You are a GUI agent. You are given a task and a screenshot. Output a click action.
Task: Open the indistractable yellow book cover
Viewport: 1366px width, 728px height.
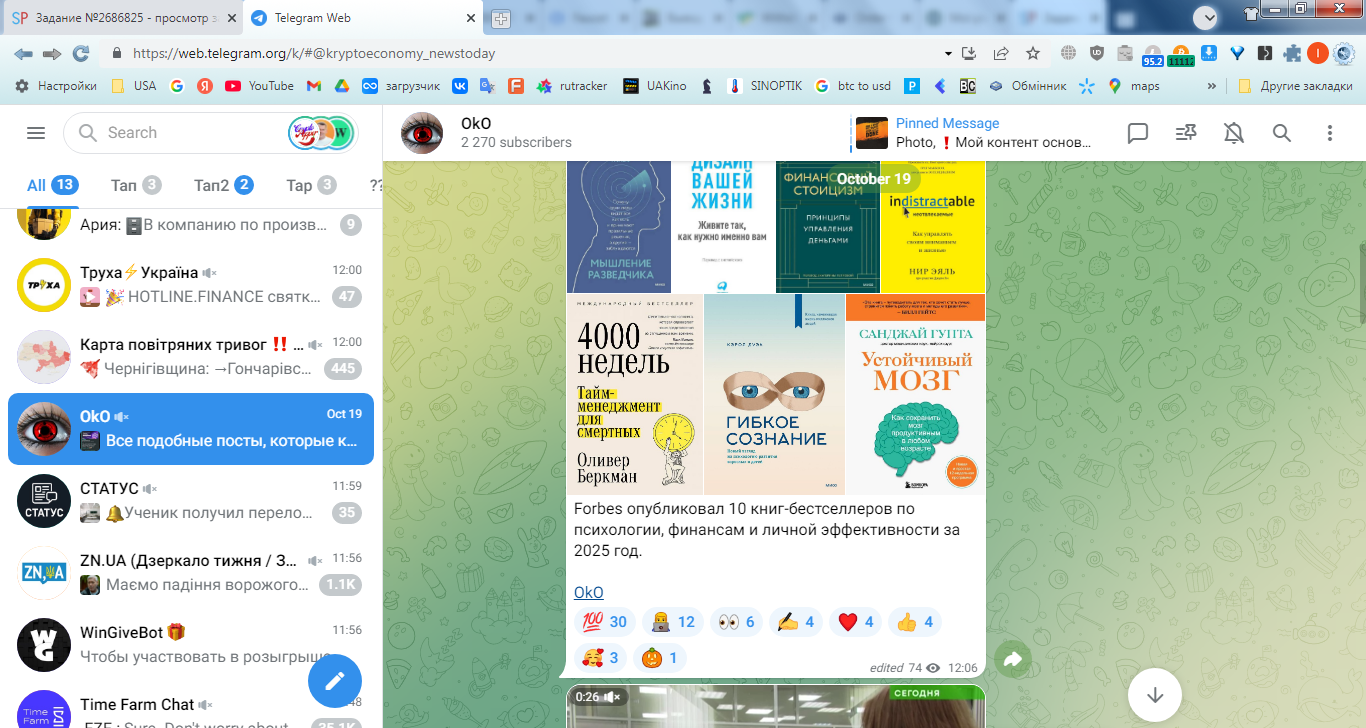tap(933, 227)
